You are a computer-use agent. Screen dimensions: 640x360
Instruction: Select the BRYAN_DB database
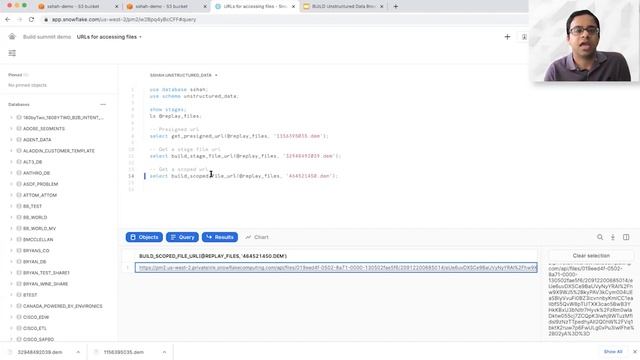[x=34, y=262]
